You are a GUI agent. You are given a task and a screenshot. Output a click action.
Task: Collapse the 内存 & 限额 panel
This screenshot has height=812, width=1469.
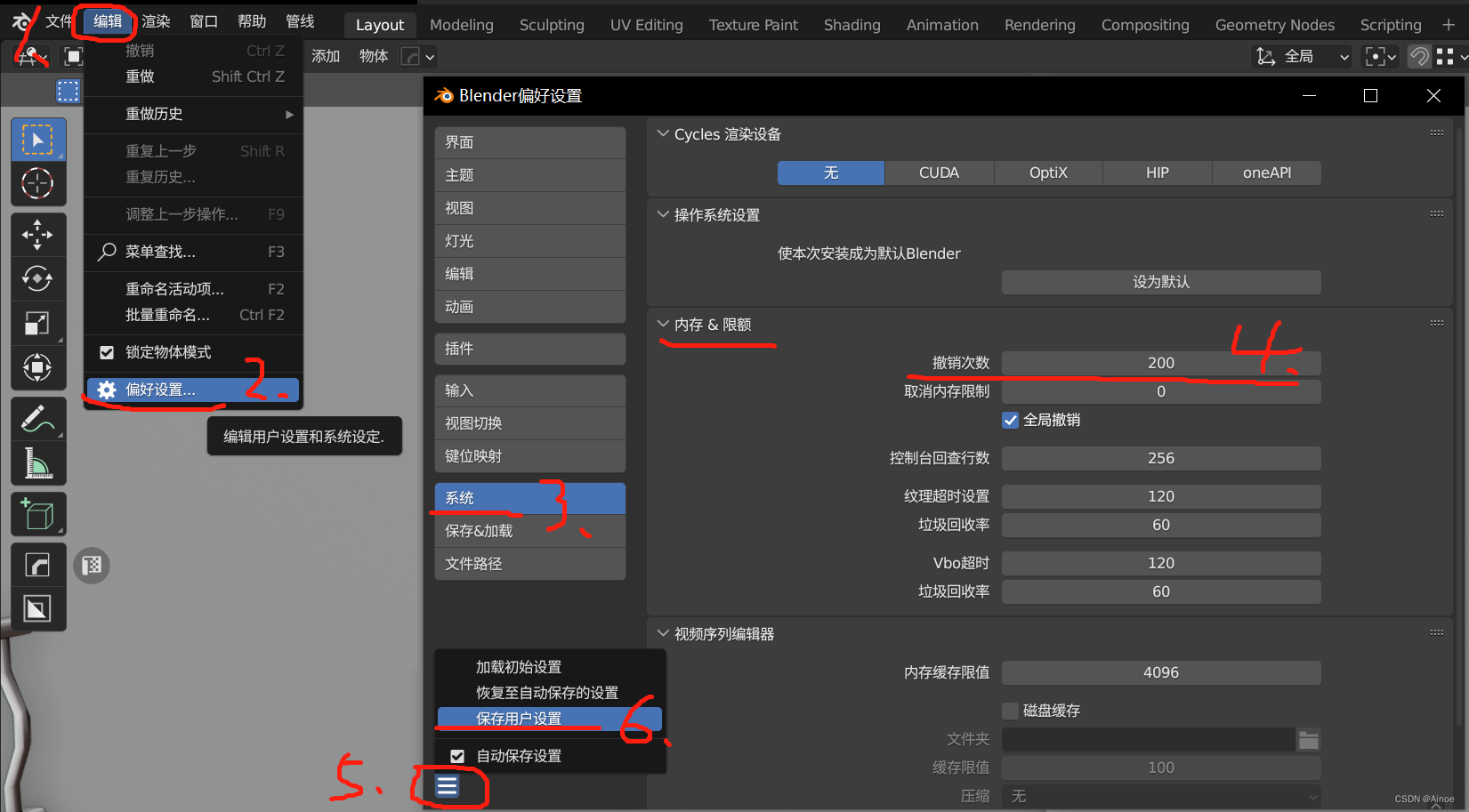[663, 324]
